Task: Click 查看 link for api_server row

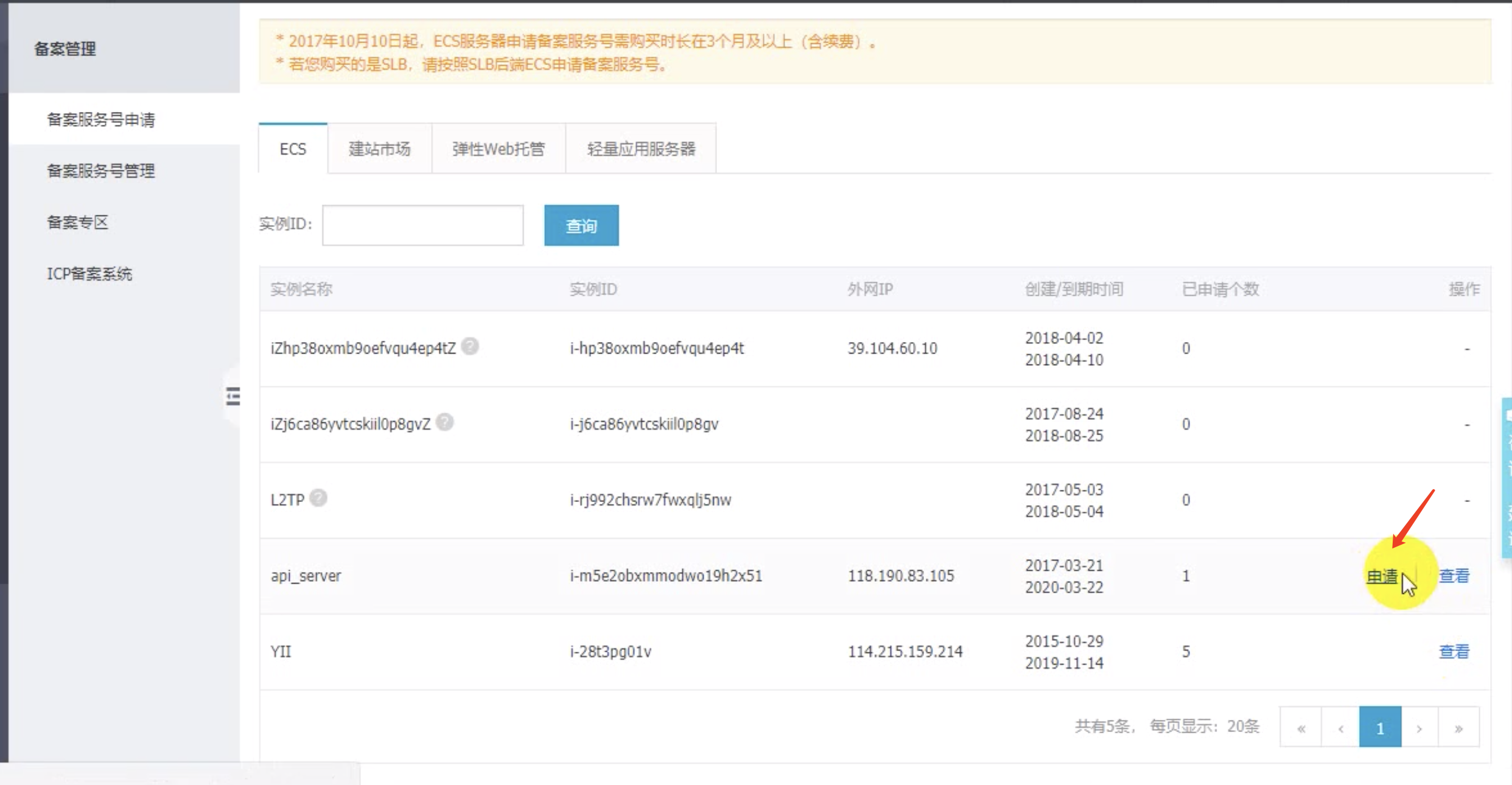Action: point(1454,576)
